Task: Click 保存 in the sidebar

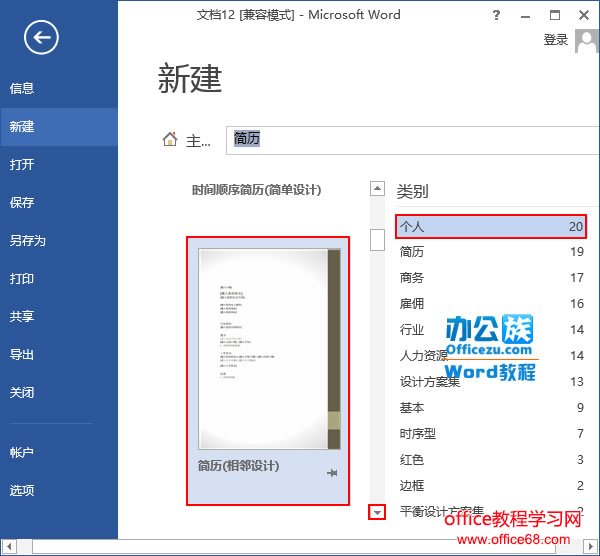Action: point(59,202)
